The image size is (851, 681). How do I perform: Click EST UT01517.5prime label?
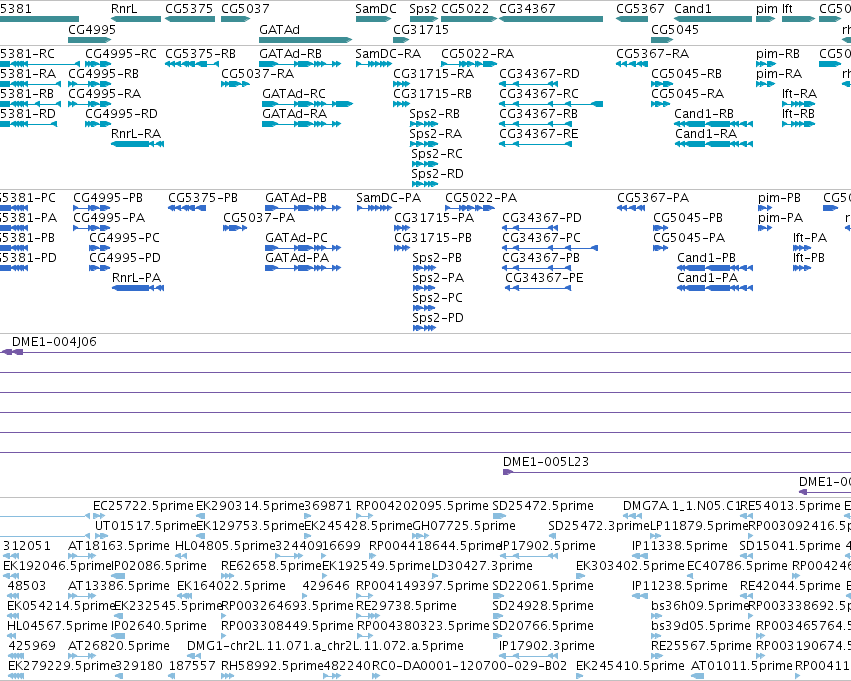145,526
